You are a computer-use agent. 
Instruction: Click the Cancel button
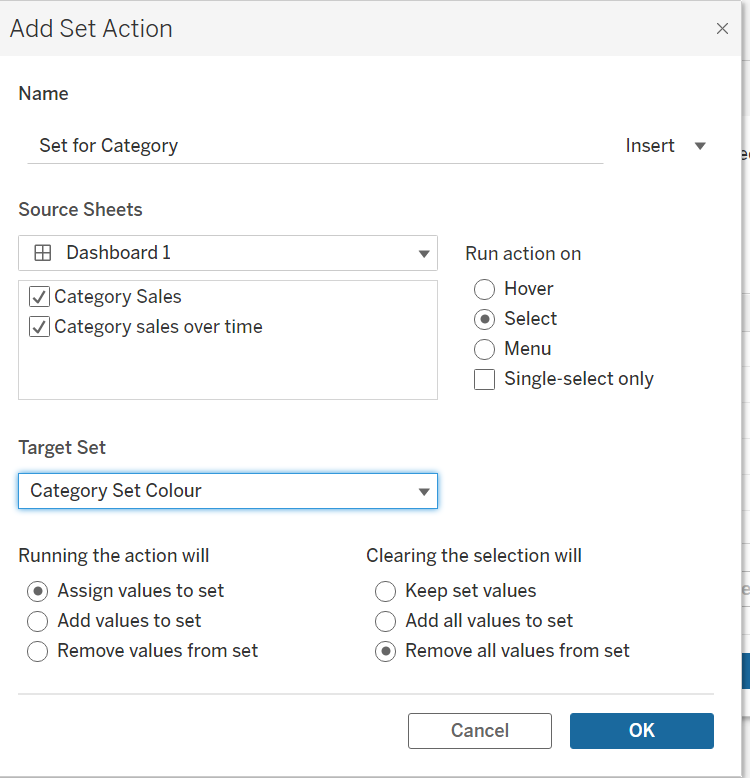tap(480, 731)
